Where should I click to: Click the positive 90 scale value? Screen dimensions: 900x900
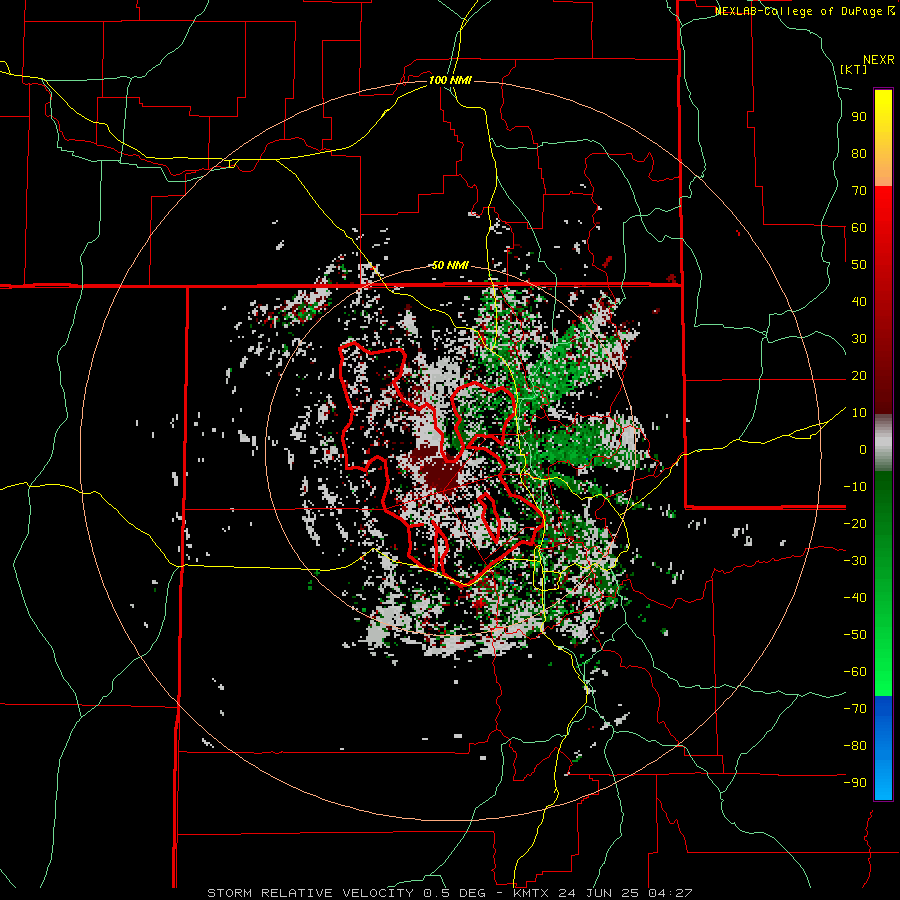pos(859,117)
